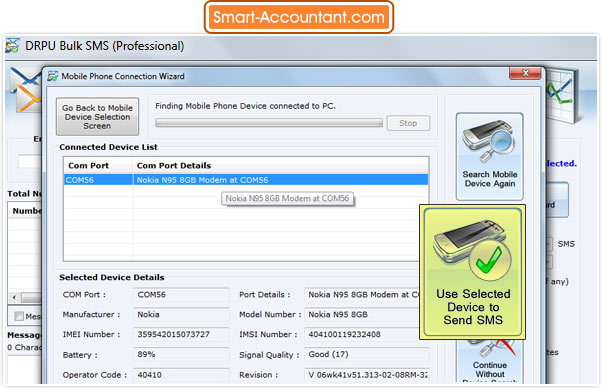Click the Search Mobile Device Again icon

point(489,156)
